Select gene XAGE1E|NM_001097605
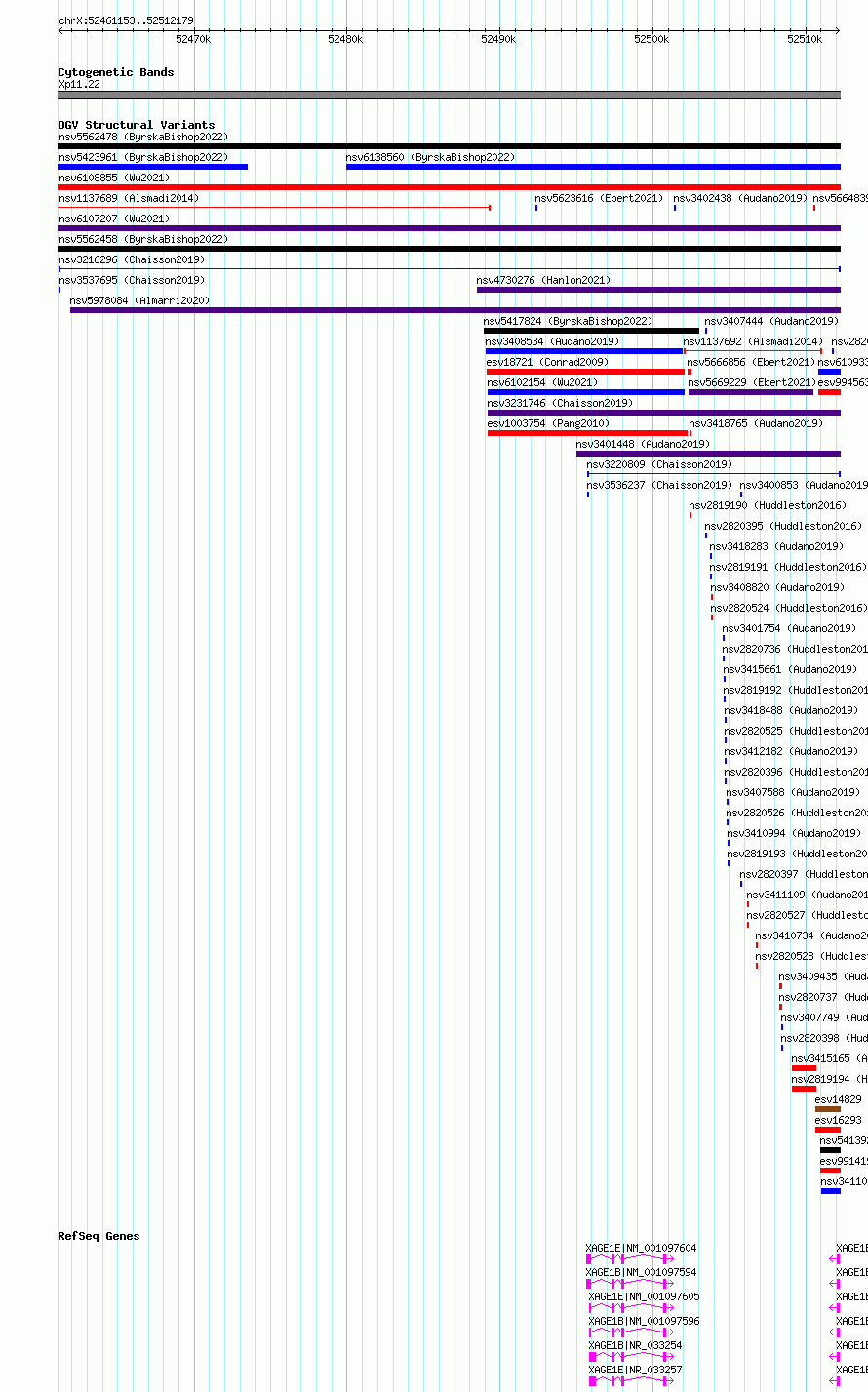868x1392 pixels. click(x=644, y=1296)
